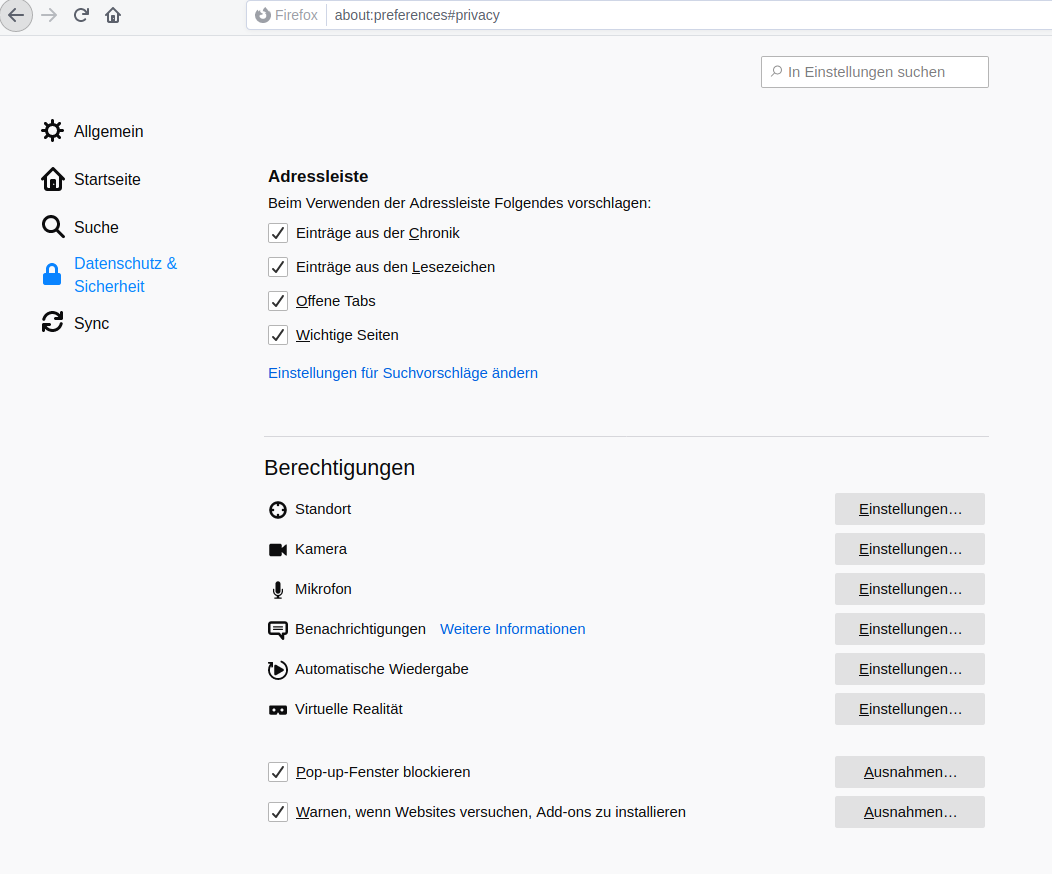
Task: Click the Sync arrows icon
Action: [x=52, y=322]
